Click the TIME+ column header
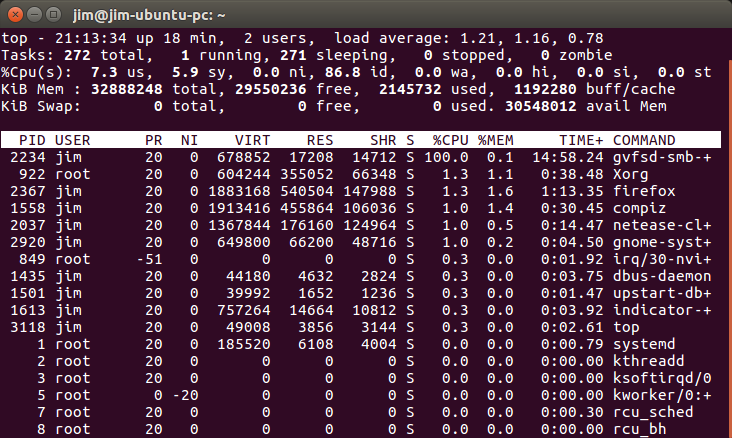The height and width of the screenshot is (438, 732). [x=581, y=140]
